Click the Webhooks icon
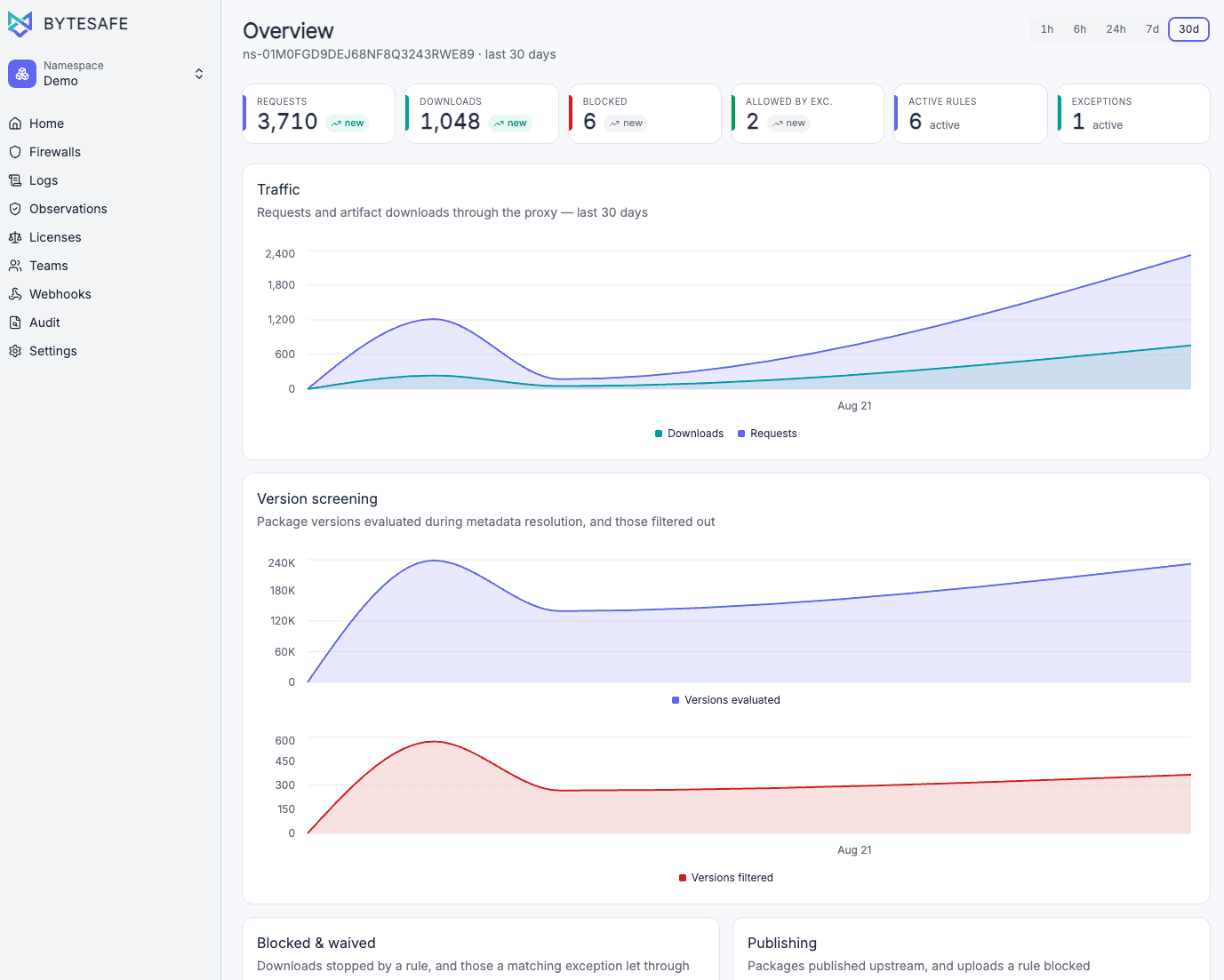The height and width of the screenshot is (980, 1224). point(15,294)
